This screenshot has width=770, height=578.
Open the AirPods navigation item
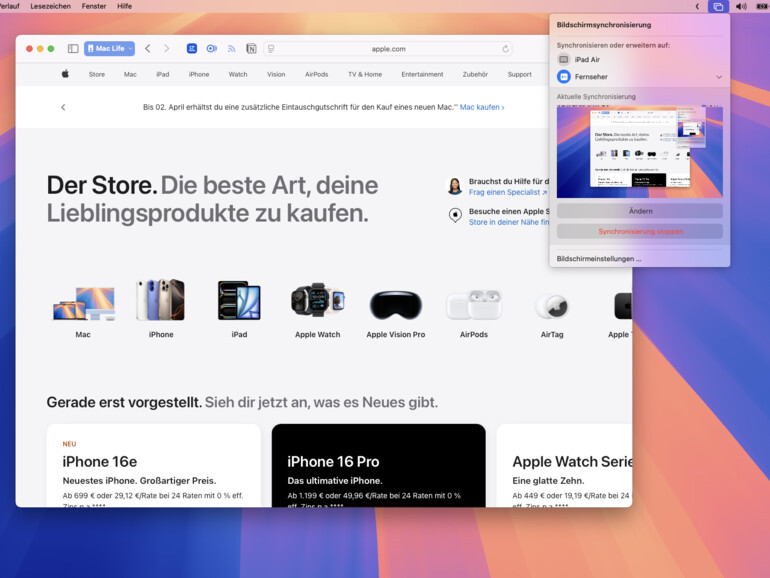316,74
